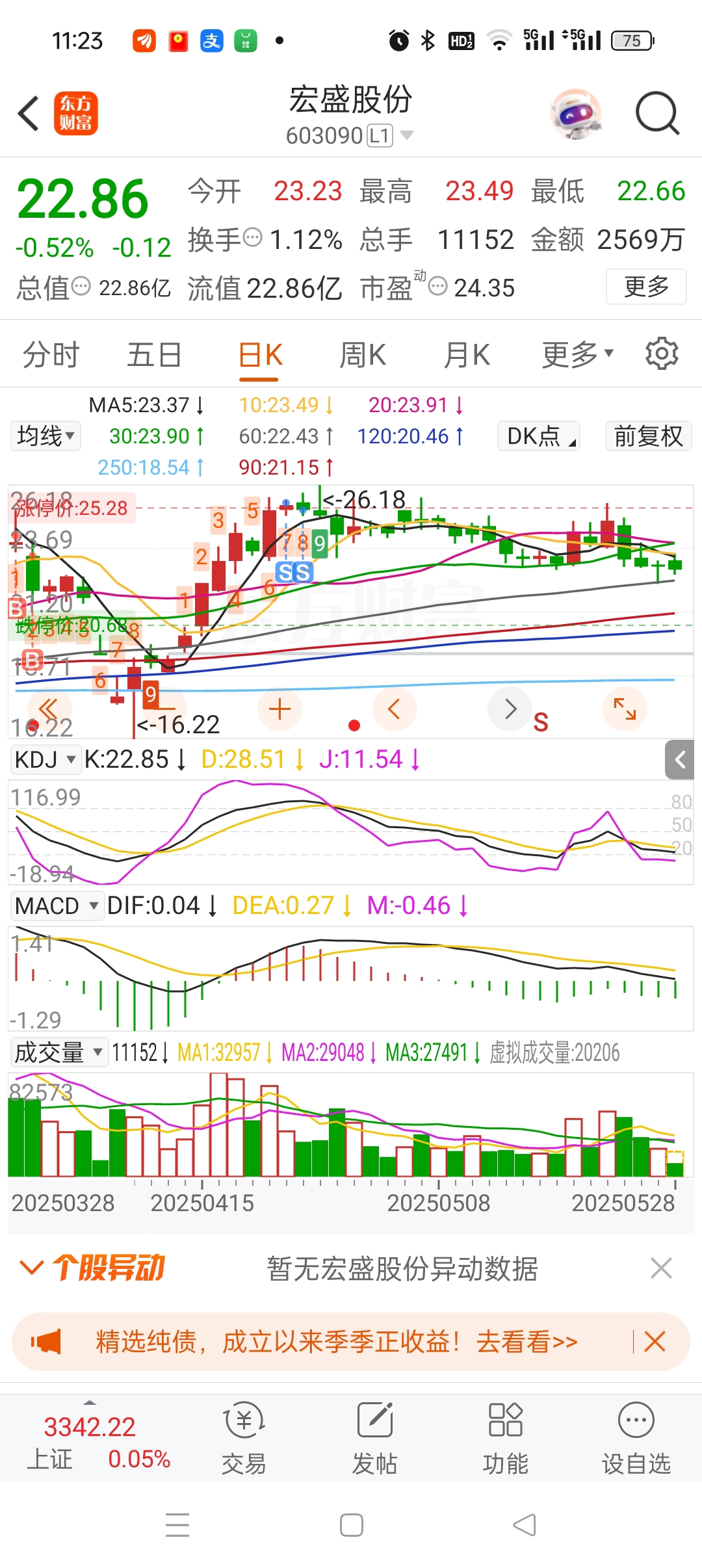Viewport: 702px width, 1568px height.
Task: Expand chart to fullscreen icon
Action: [625, 709]
